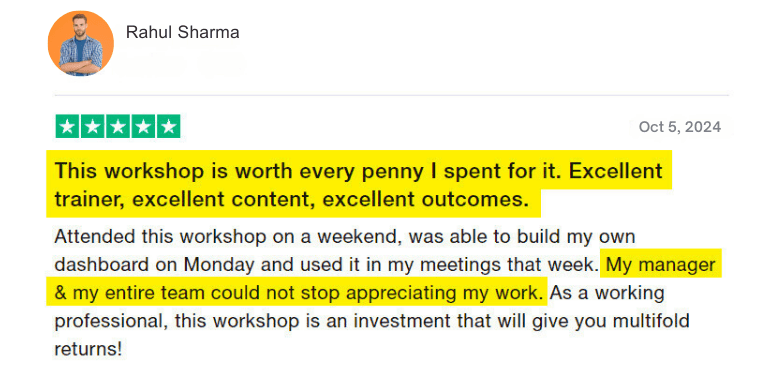Viewport: 778px width, 373px height.
Task: Select the fifth green rating star
Action: (x=169, y=126)
